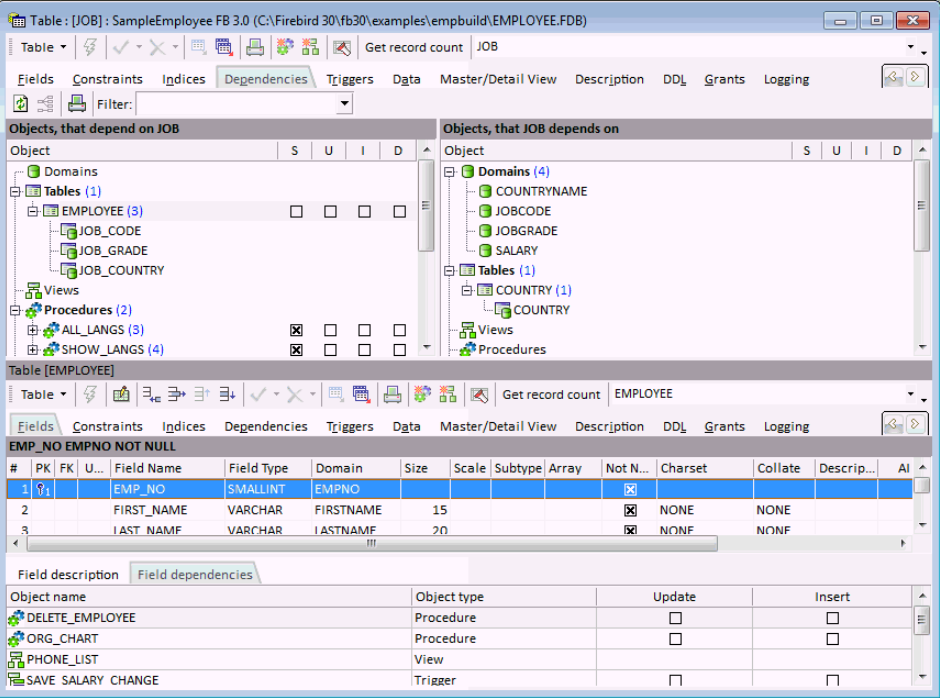Screen dimensions: 940x698
Task: Click the gear-and-flower procedure icon in the JOB toolbar
Action: coord(285,47)
